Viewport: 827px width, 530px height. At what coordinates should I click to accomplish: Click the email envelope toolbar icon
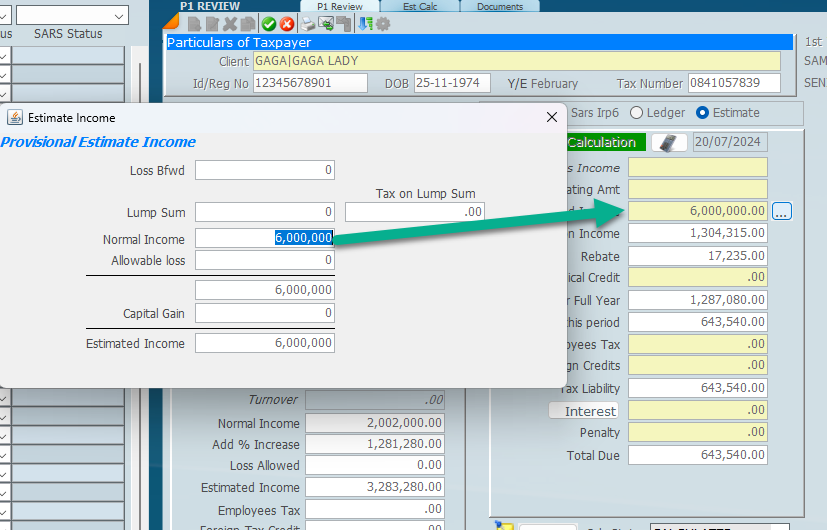tap(326, 24)
